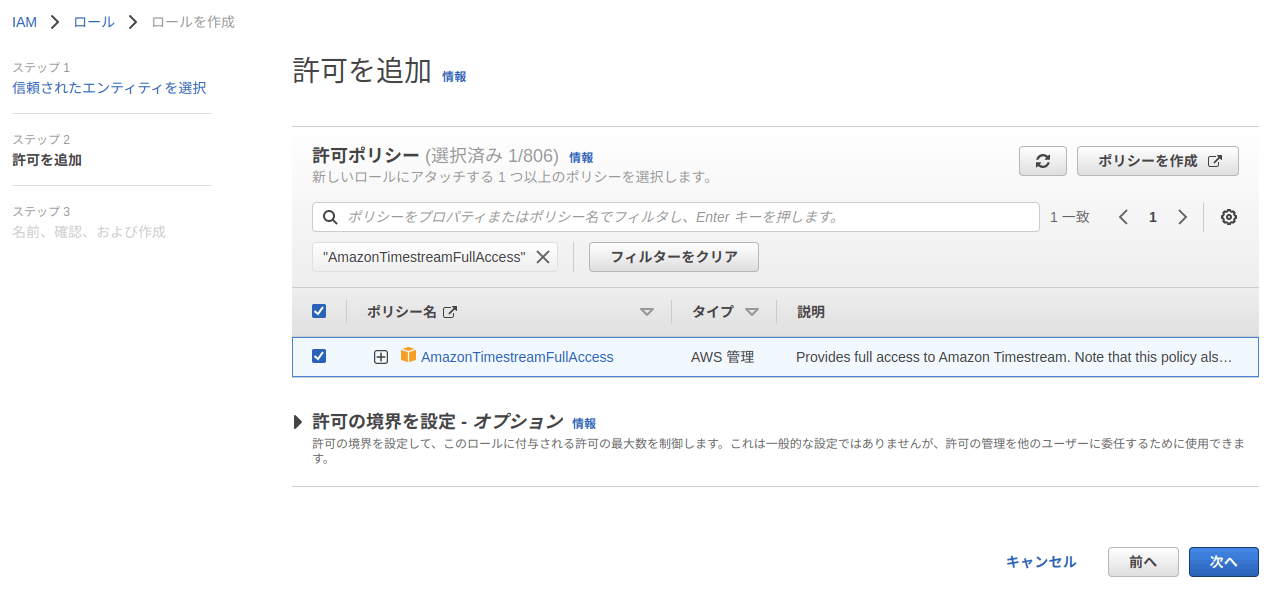The width and height of the screenshot is (1280, 609).
Task: Click 情報 link beside 許可の境界を設定
Action: pos(584,424)
